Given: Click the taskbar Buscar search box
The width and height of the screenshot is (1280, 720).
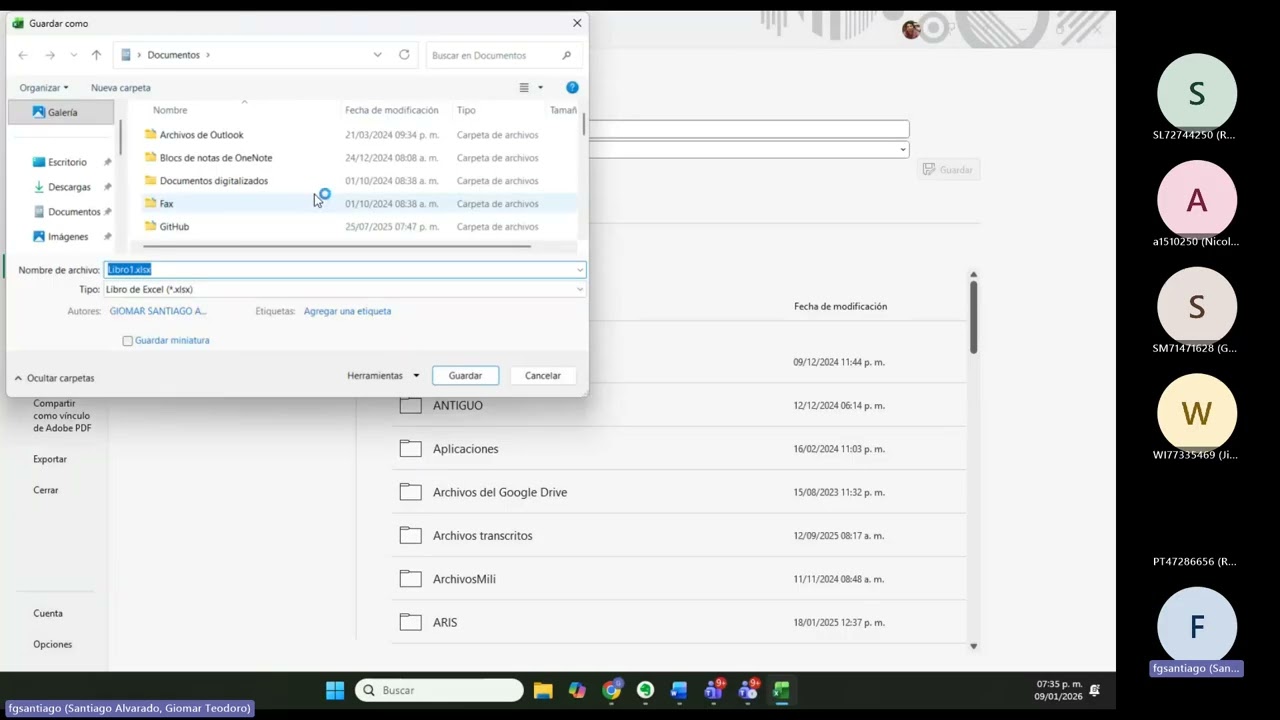Looking at the screenshot, I should (439, 690).
